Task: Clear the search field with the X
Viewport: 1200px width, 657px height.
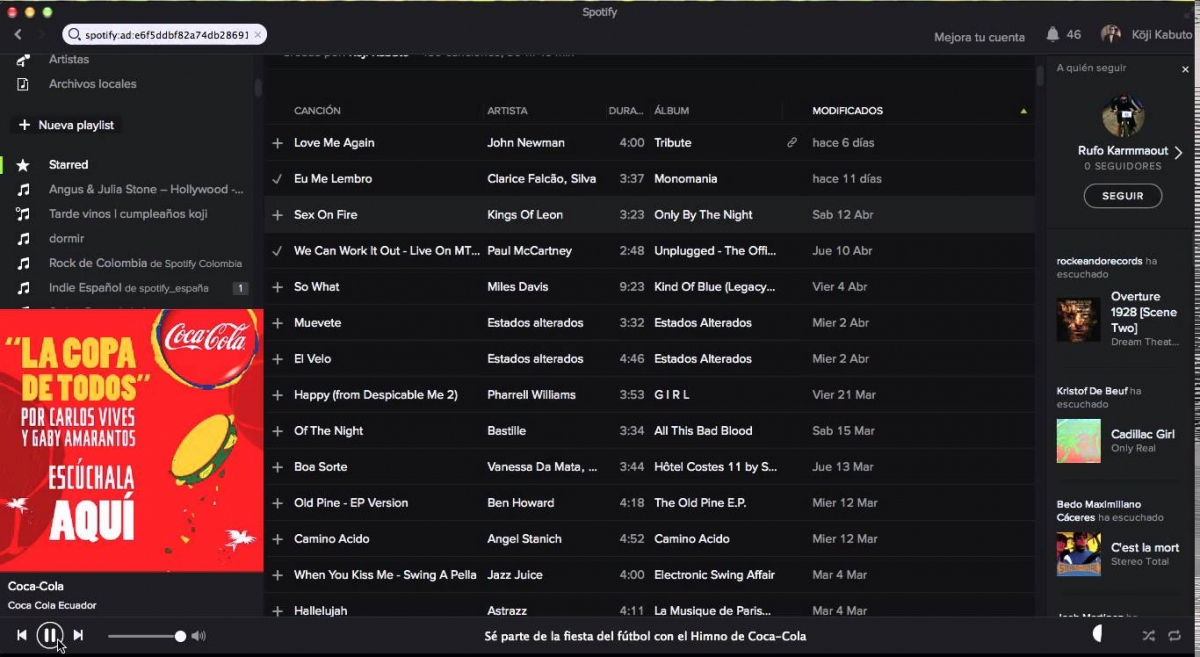Action: (x=257, y=35)
